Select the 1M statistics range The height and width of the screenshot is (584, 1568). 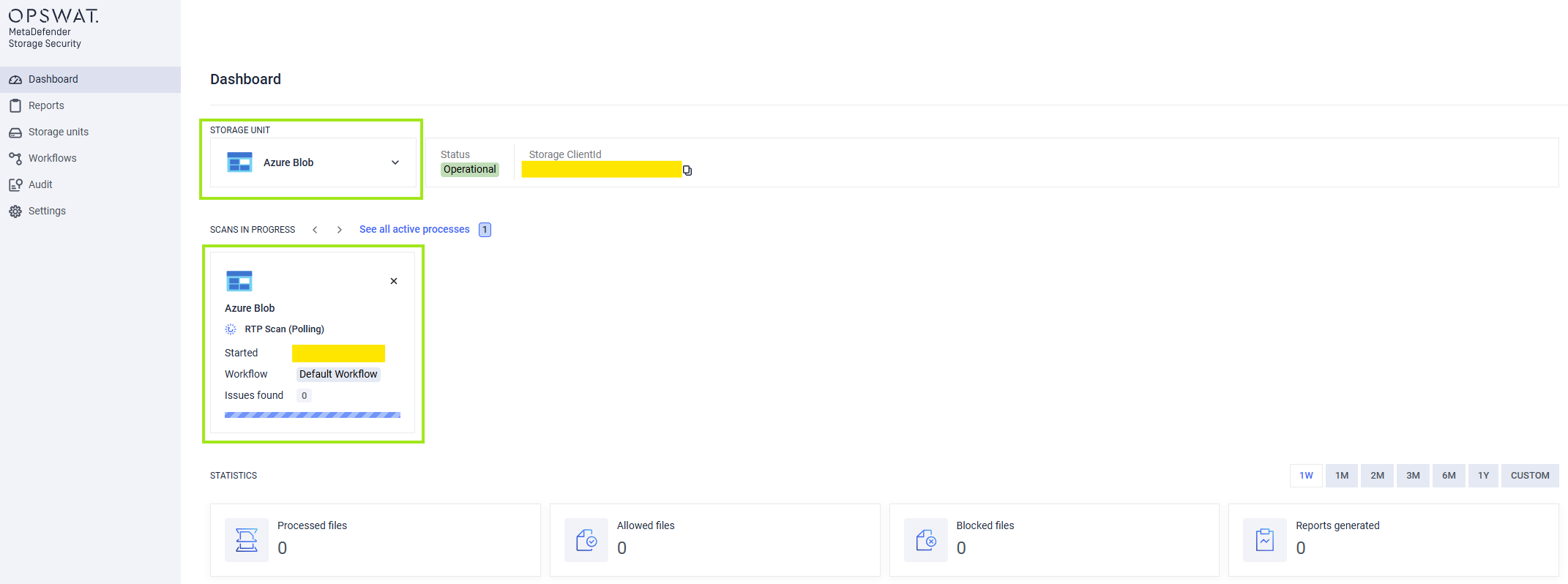pyautogui.click(x=1342, y=476)
